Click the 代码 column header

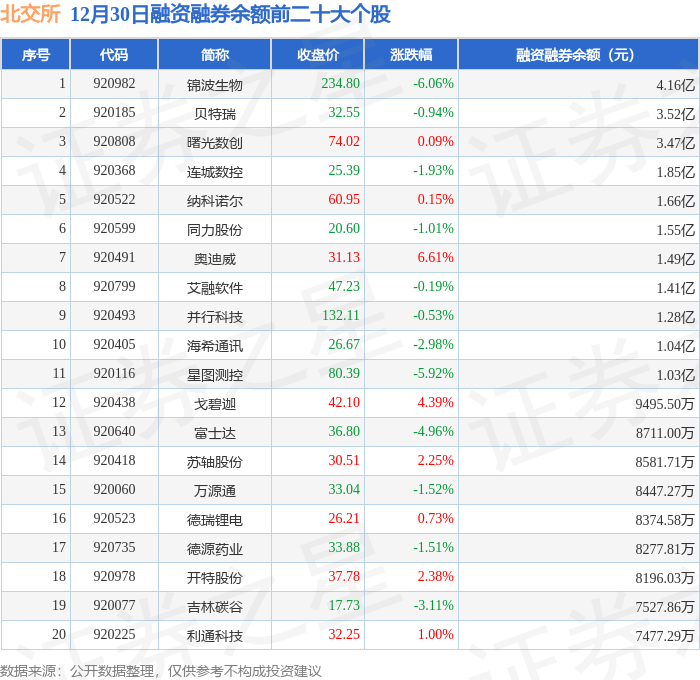(114, 55)
